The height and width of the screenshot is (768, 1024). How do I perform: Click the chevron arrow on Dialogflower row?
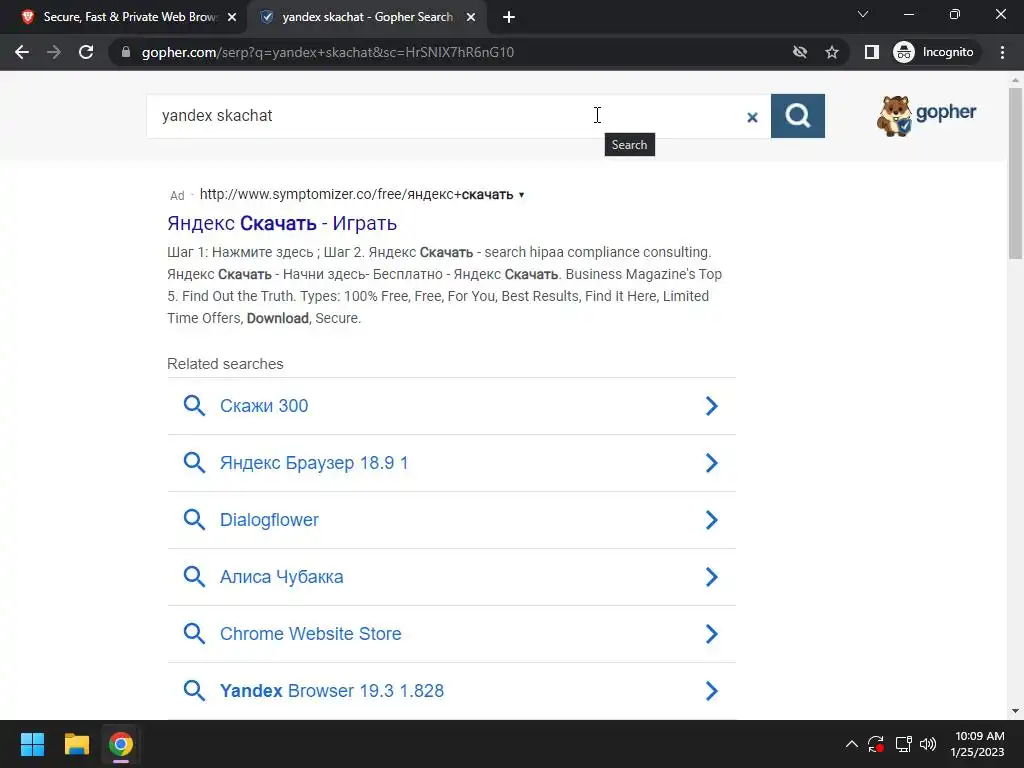pos(712,520)
